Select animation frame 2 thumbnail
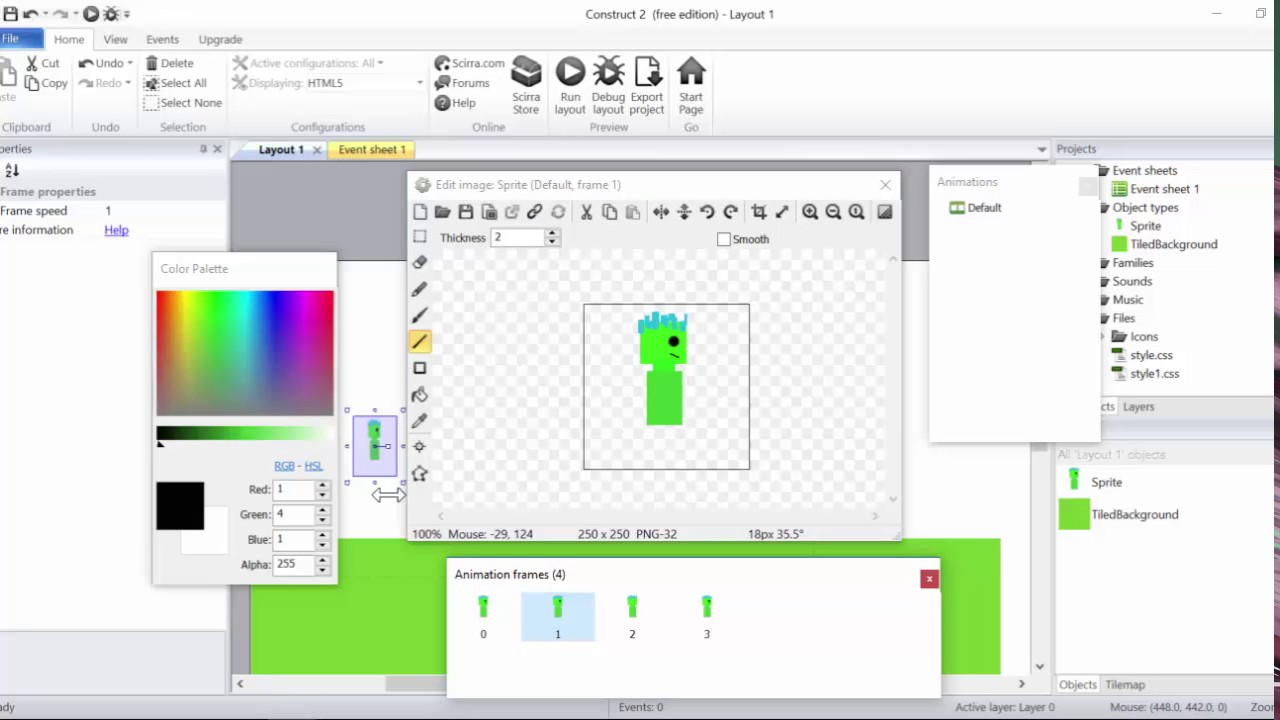1280x720 pixels. click(632, 616)
